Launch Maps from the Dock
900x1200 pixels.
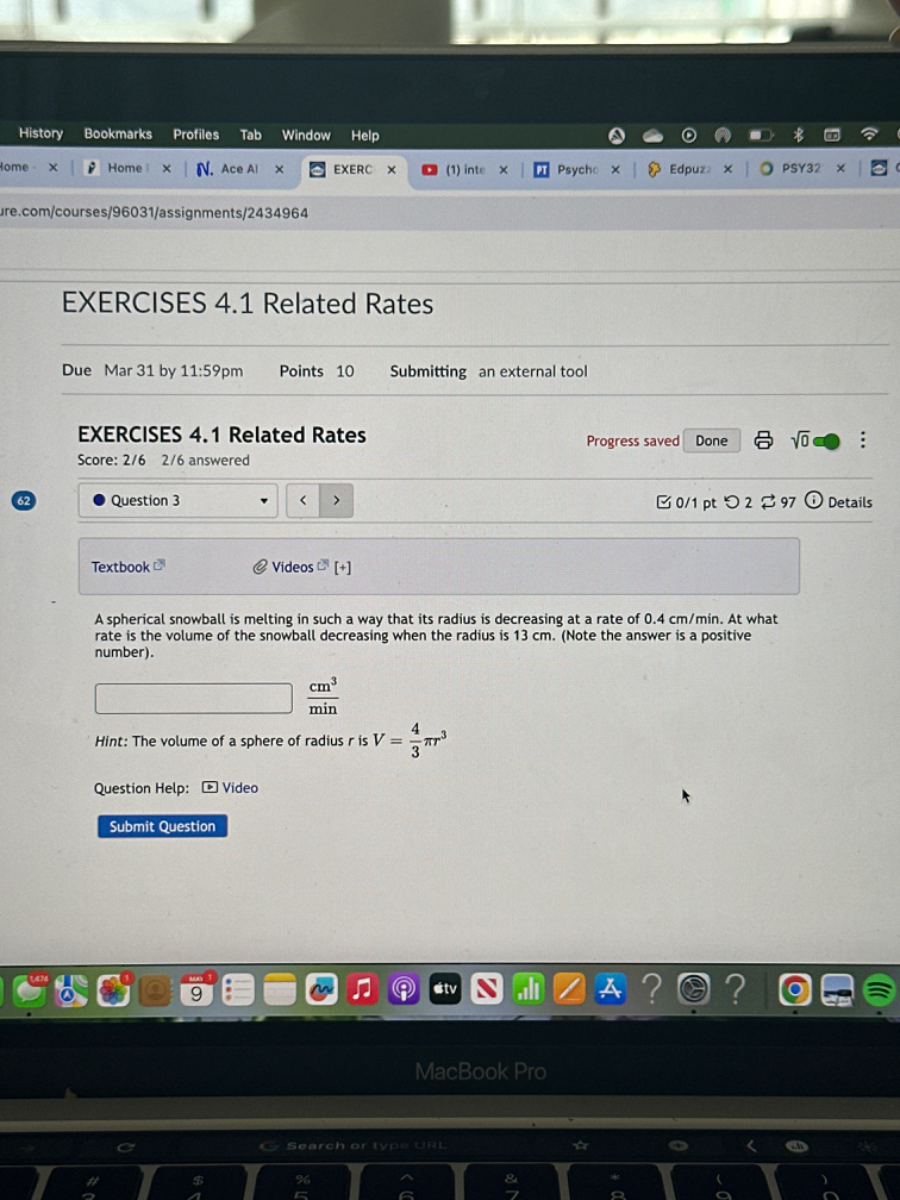coord(71,990)
